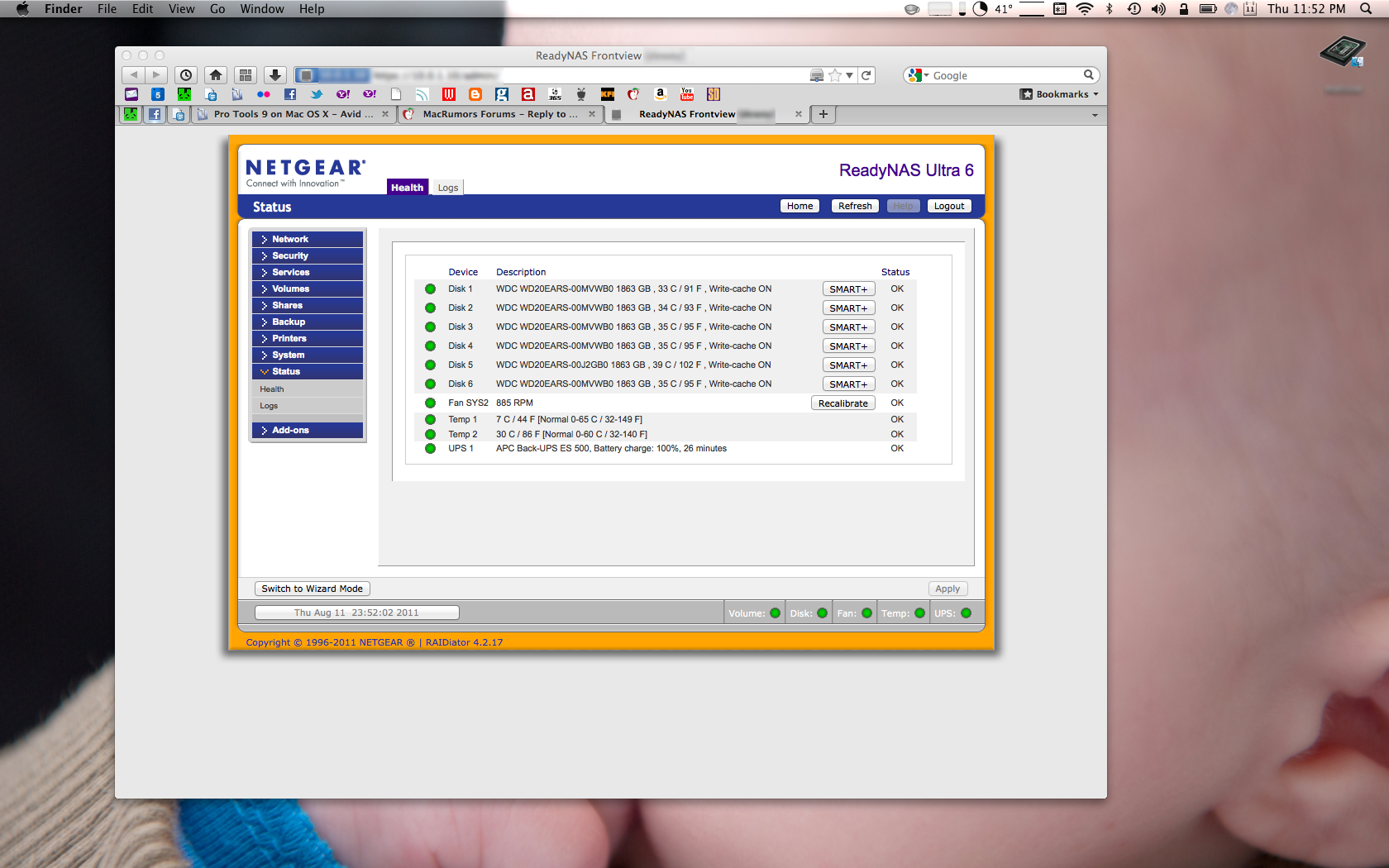Image resolution: width=1389 pixels, height=868 pixels.
Task: Open the tab list dropdown arrow
Action: [1095, 115]
